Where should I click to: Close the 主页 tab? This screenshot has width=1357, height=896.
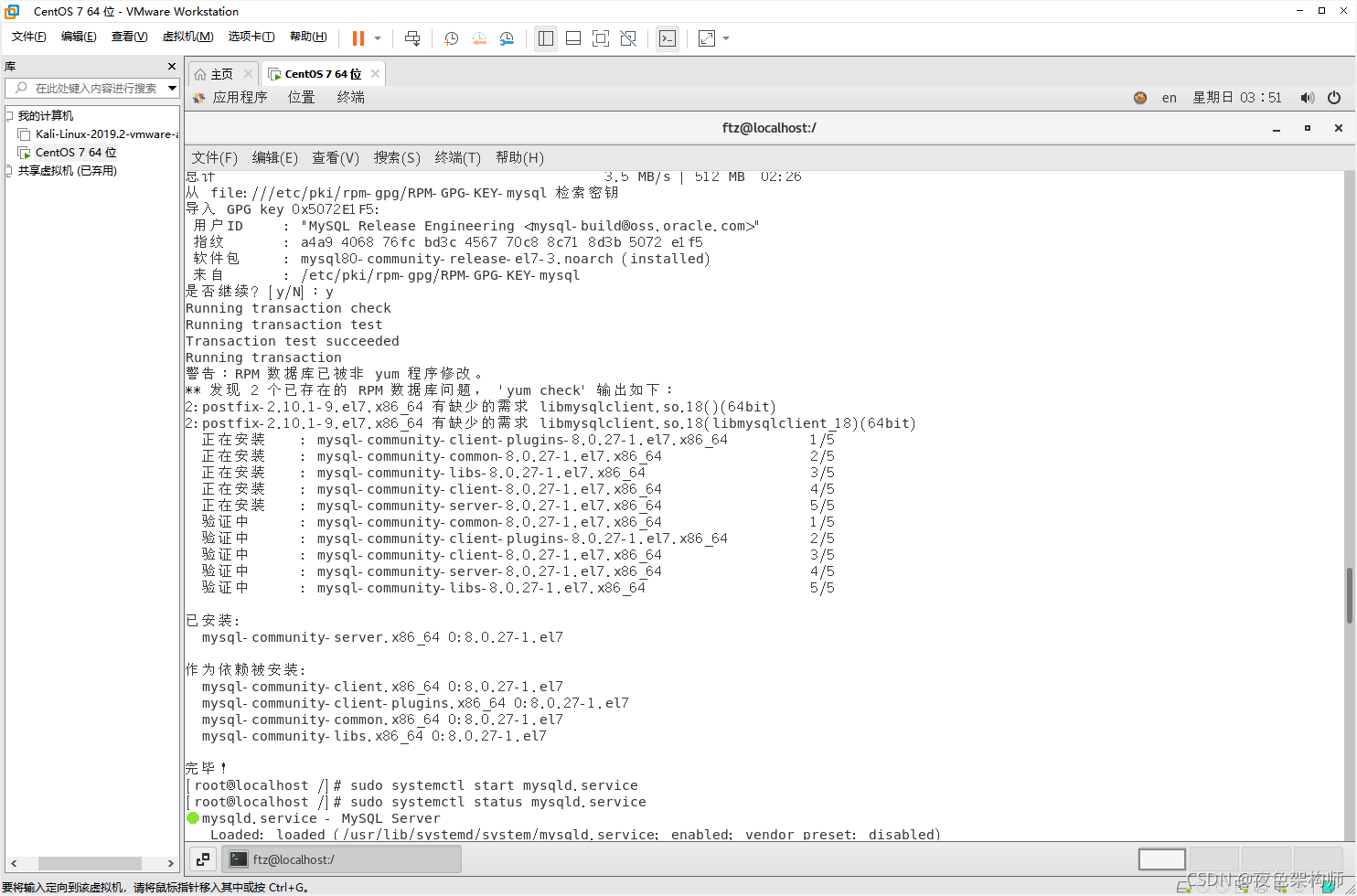click(x=248, y=74)
